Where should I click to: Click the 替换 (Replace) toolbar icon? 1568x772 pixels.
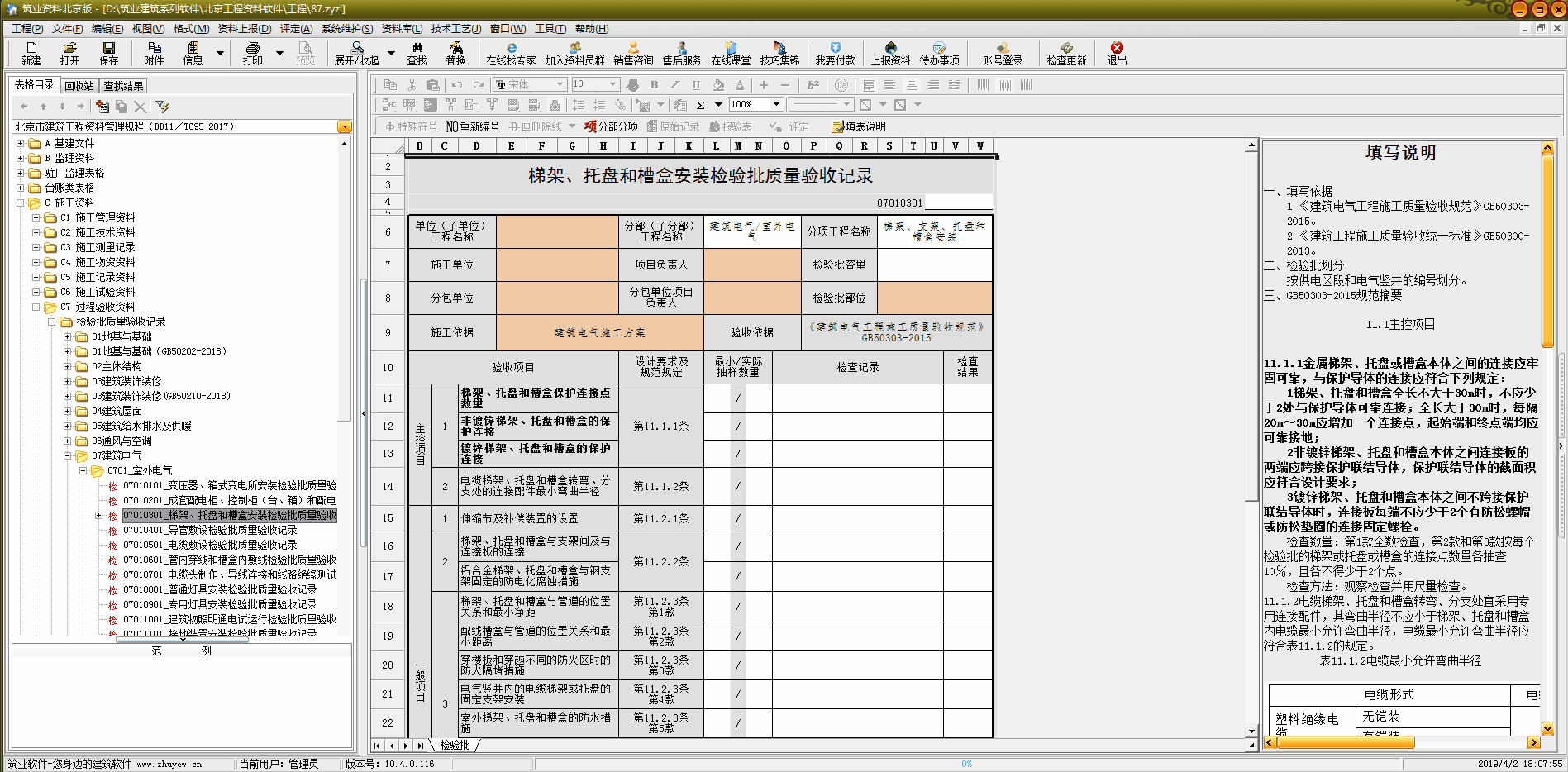click(x=455, y=53)
